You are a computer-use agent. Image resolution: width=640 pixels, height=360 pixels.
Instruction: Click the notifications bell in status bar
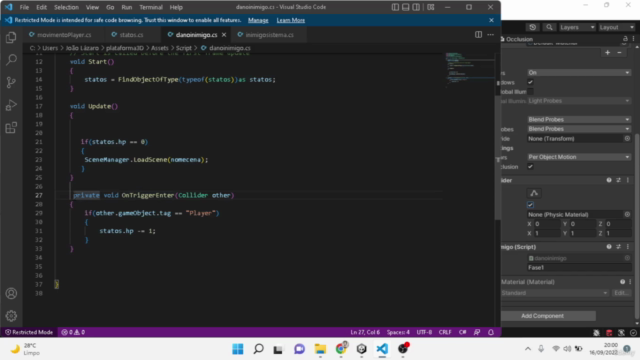click(491, 332)
